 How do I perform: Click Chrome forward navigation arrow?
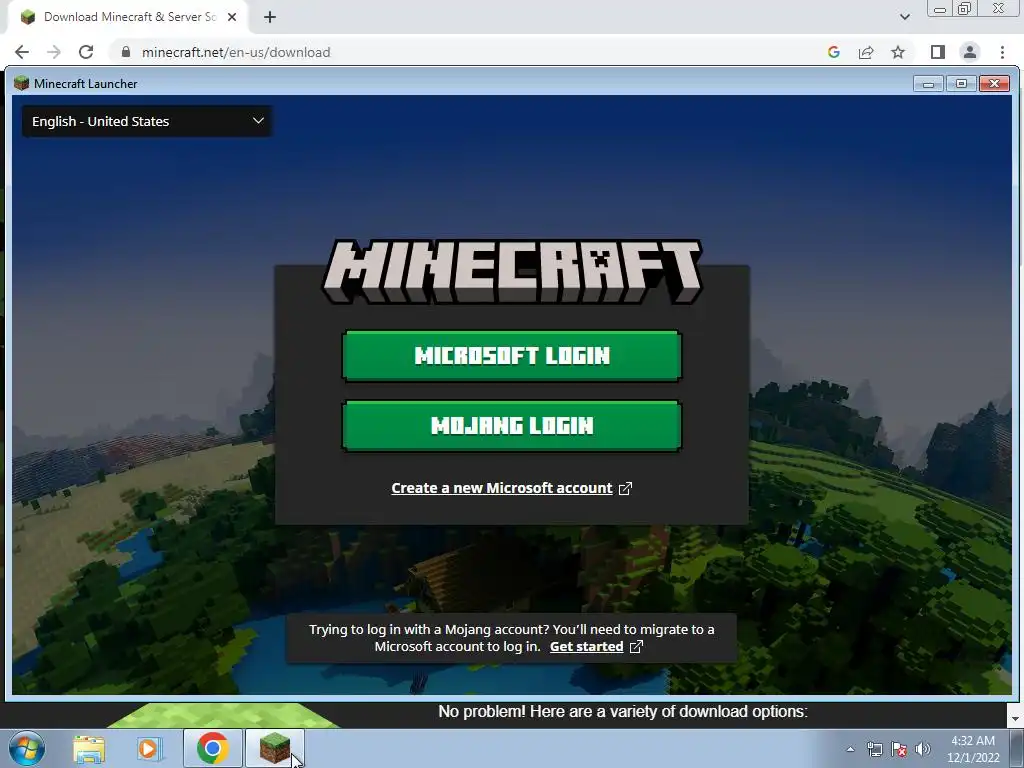[x=54, y=52]
